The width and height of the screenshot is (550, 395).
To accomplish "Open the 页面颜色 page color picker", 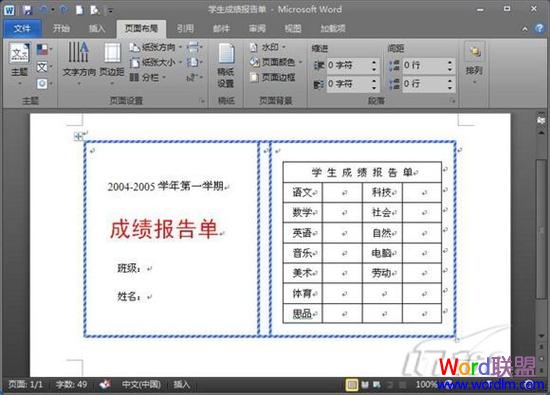I will click(x=276, y=62).
